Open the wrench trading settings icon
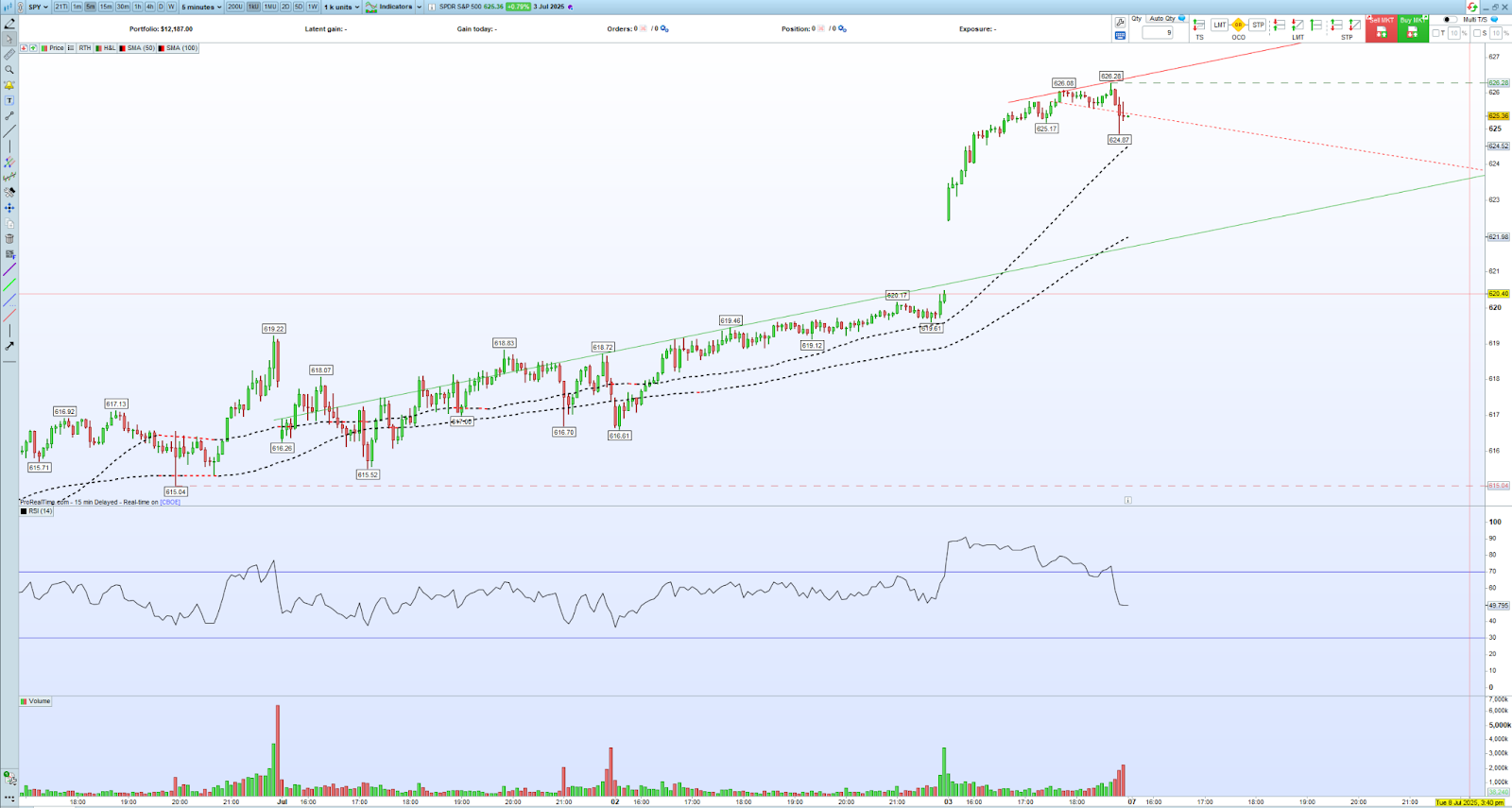This screenshot has width=1512, height=808. click(x=1120, y=22)
